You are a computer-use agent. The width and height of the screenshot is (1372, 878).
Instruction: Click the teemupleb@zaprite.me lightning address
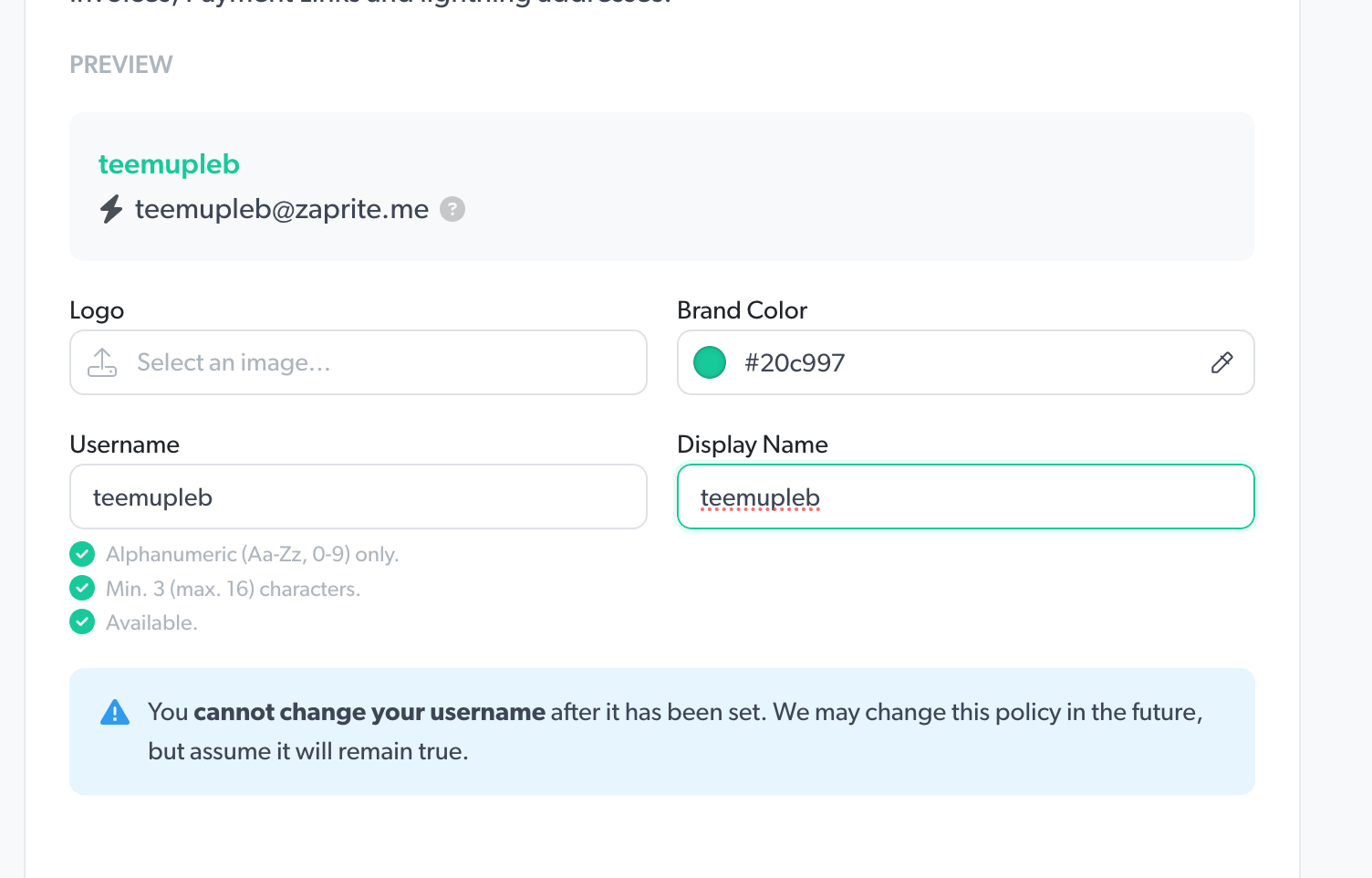(x=282, y=209)
